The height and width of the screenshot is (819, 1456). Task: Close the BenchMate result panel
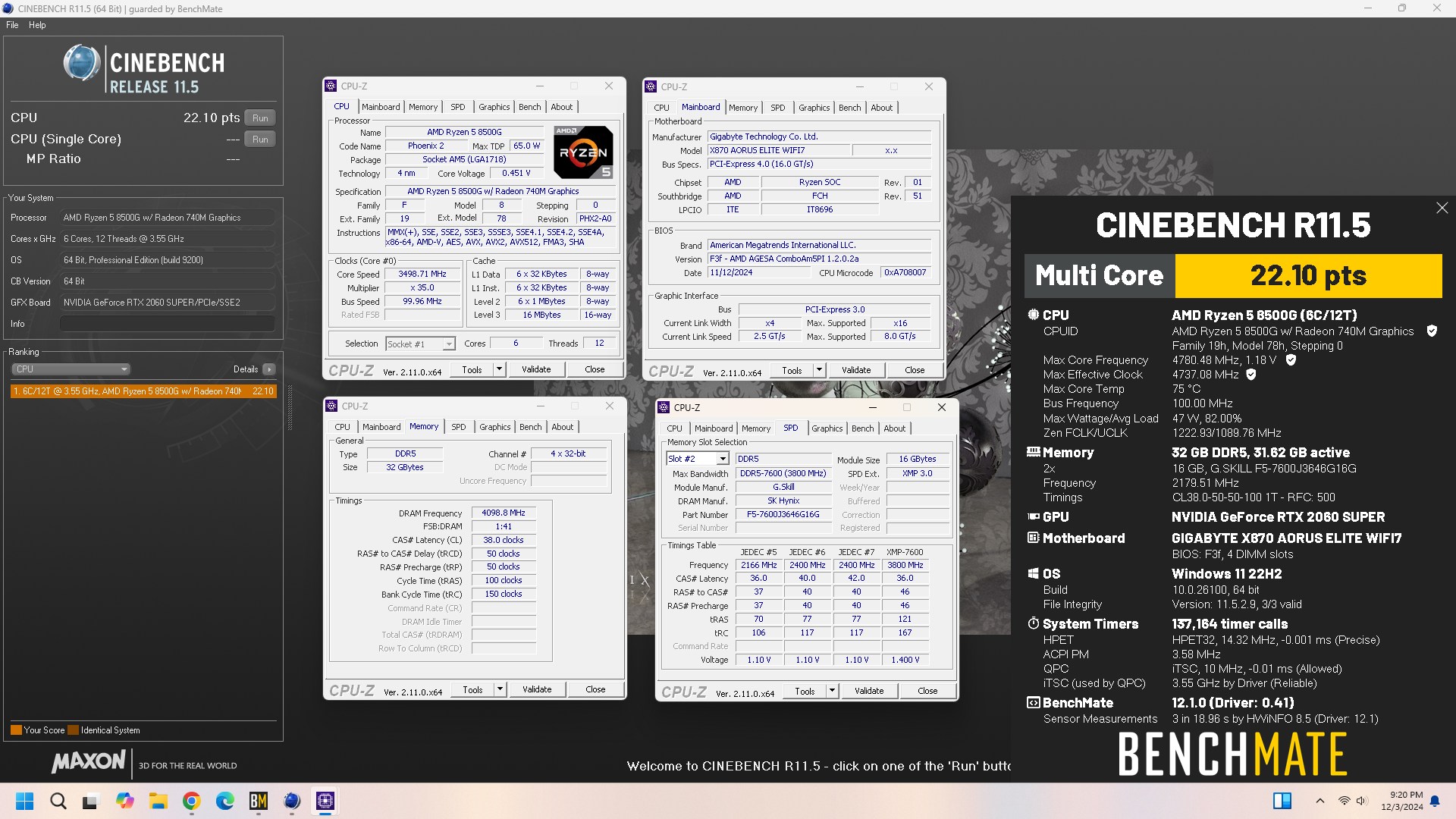pos(1442,208)
